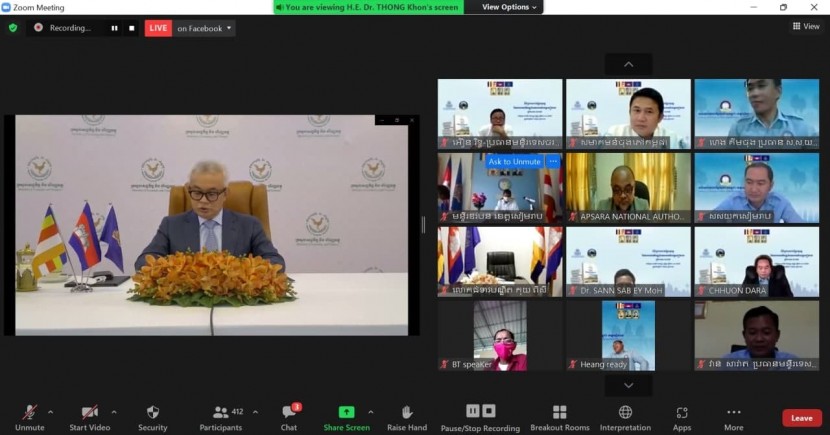Open the Participants panel
The image size is (830, 435).
click(x=221, y=412)
